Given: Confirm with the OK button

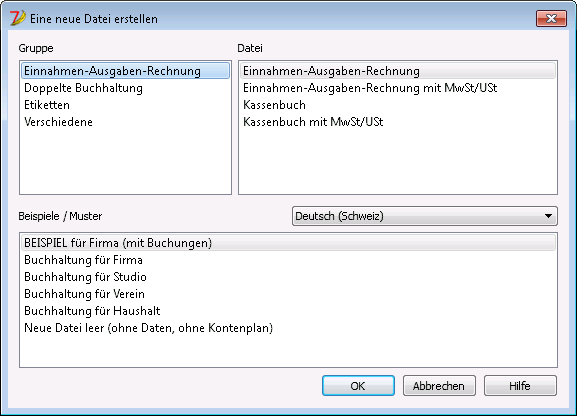Looking at the screenshot, I should tap(358, 386).
